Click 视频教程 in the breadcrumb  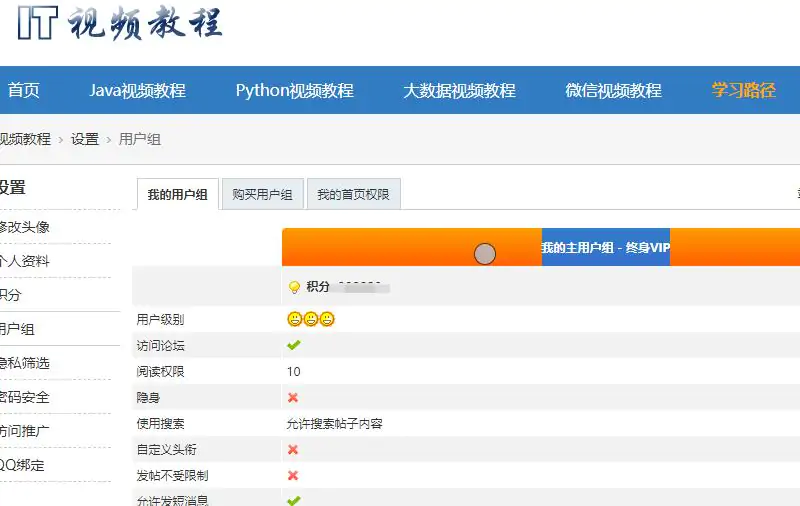pyautogui.click(x=25, y=139)
